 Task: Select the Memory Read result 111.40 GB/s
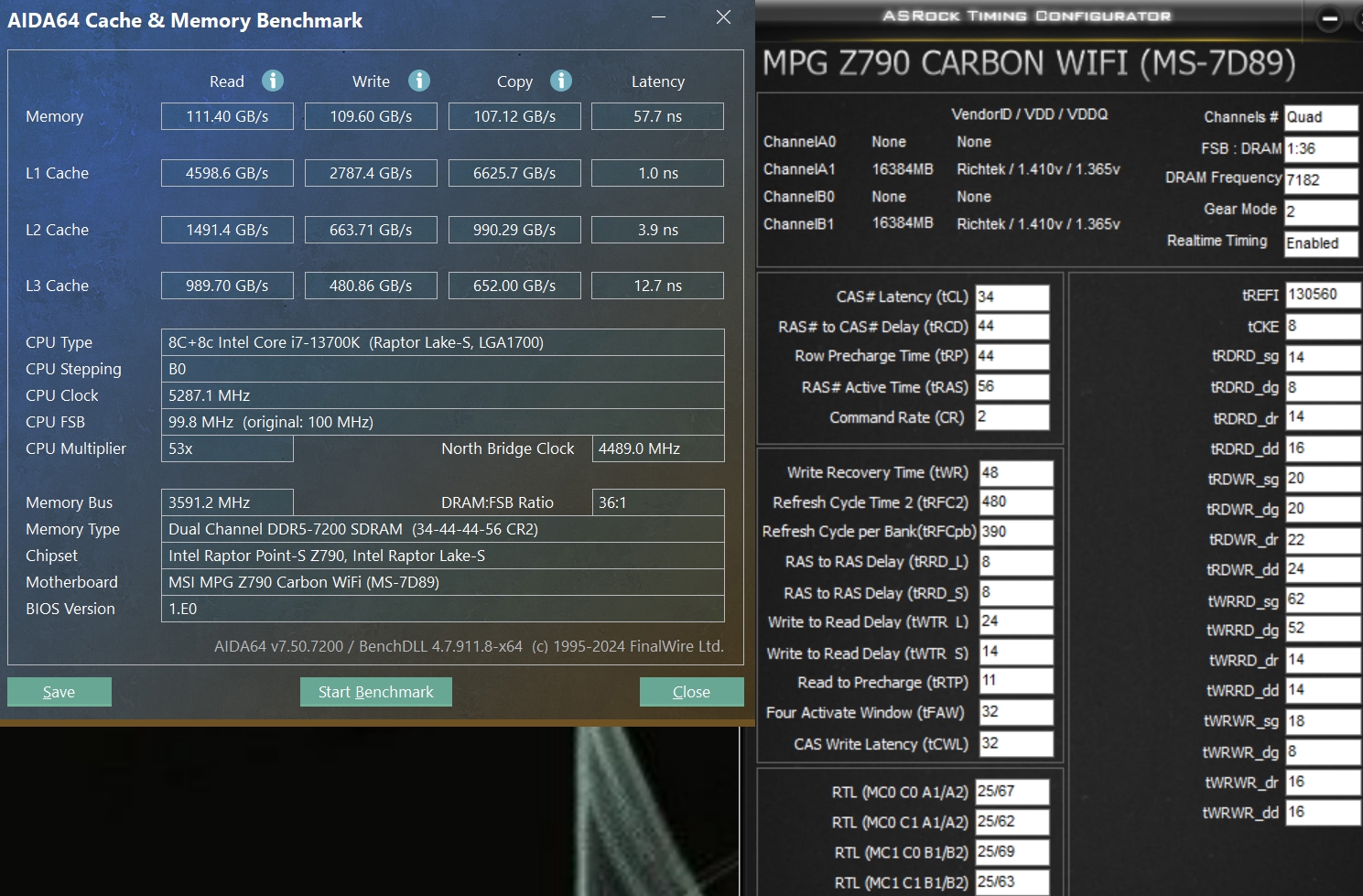click(227, 116)
